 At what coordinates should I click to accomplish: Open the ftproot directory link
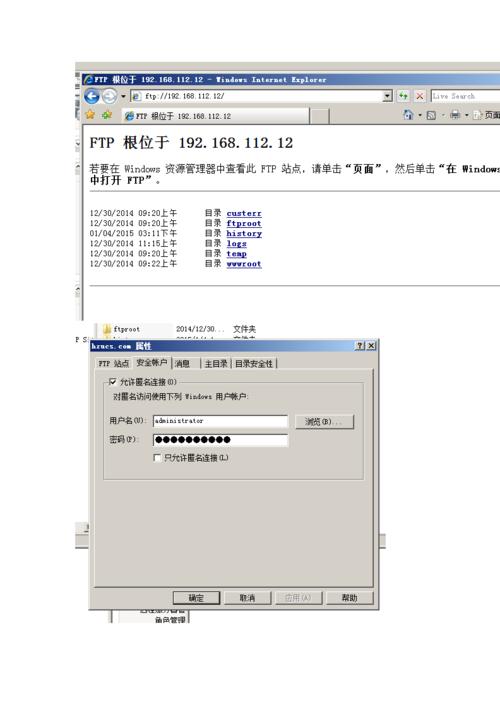pyautogui.click(x=244, y=223)
